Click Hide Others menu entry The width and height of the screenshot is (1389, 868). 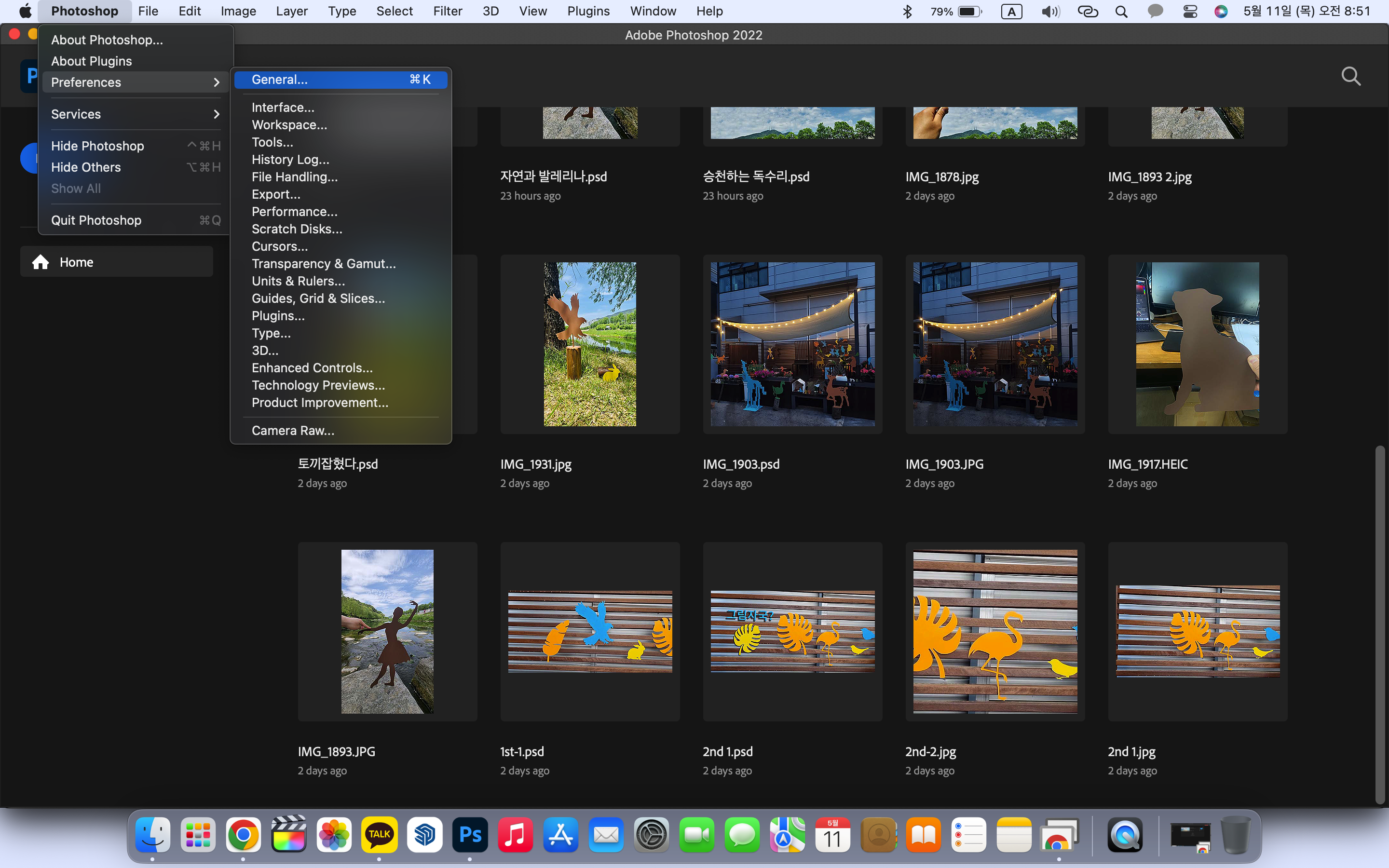(x=86, y=168)
